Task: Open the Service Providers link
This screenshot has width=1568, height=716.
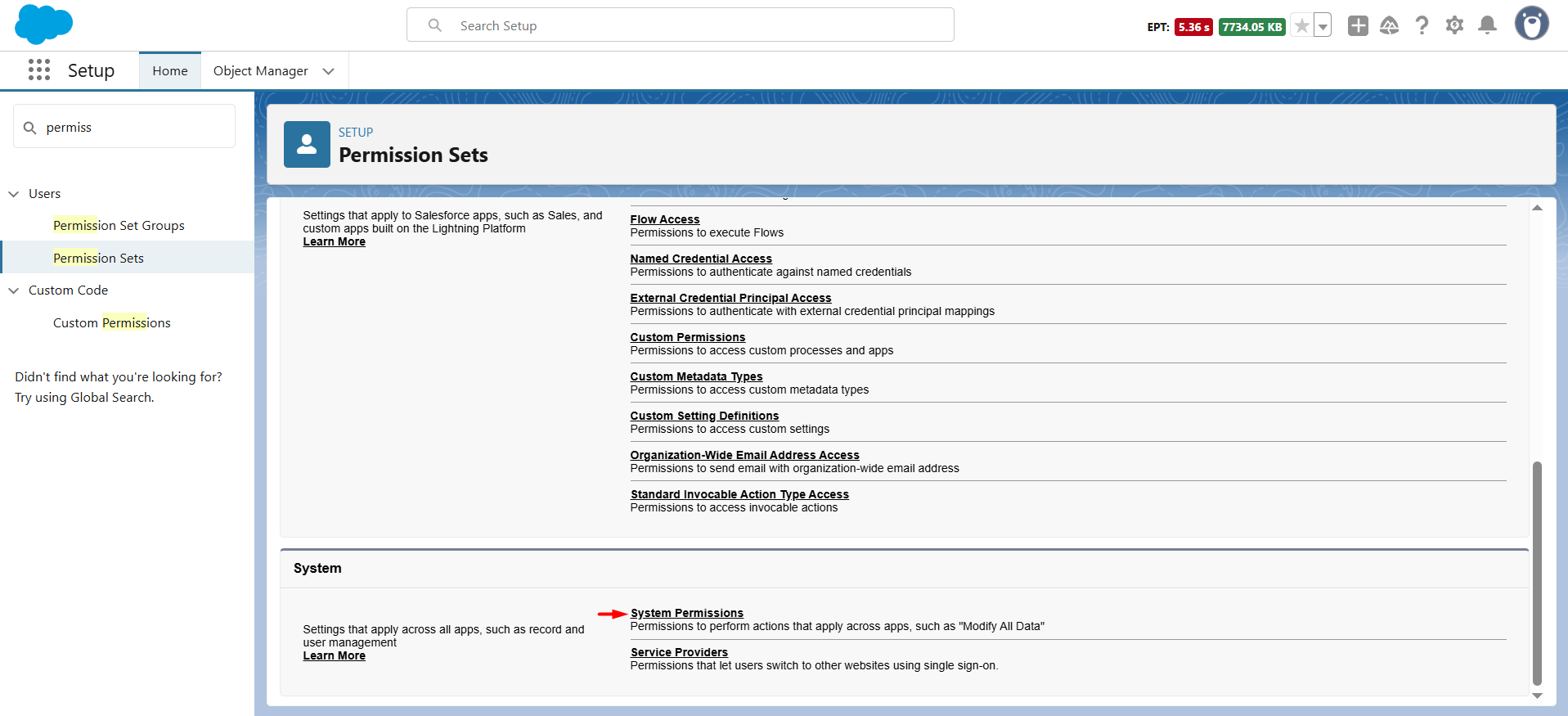Action: coord(679,652)
